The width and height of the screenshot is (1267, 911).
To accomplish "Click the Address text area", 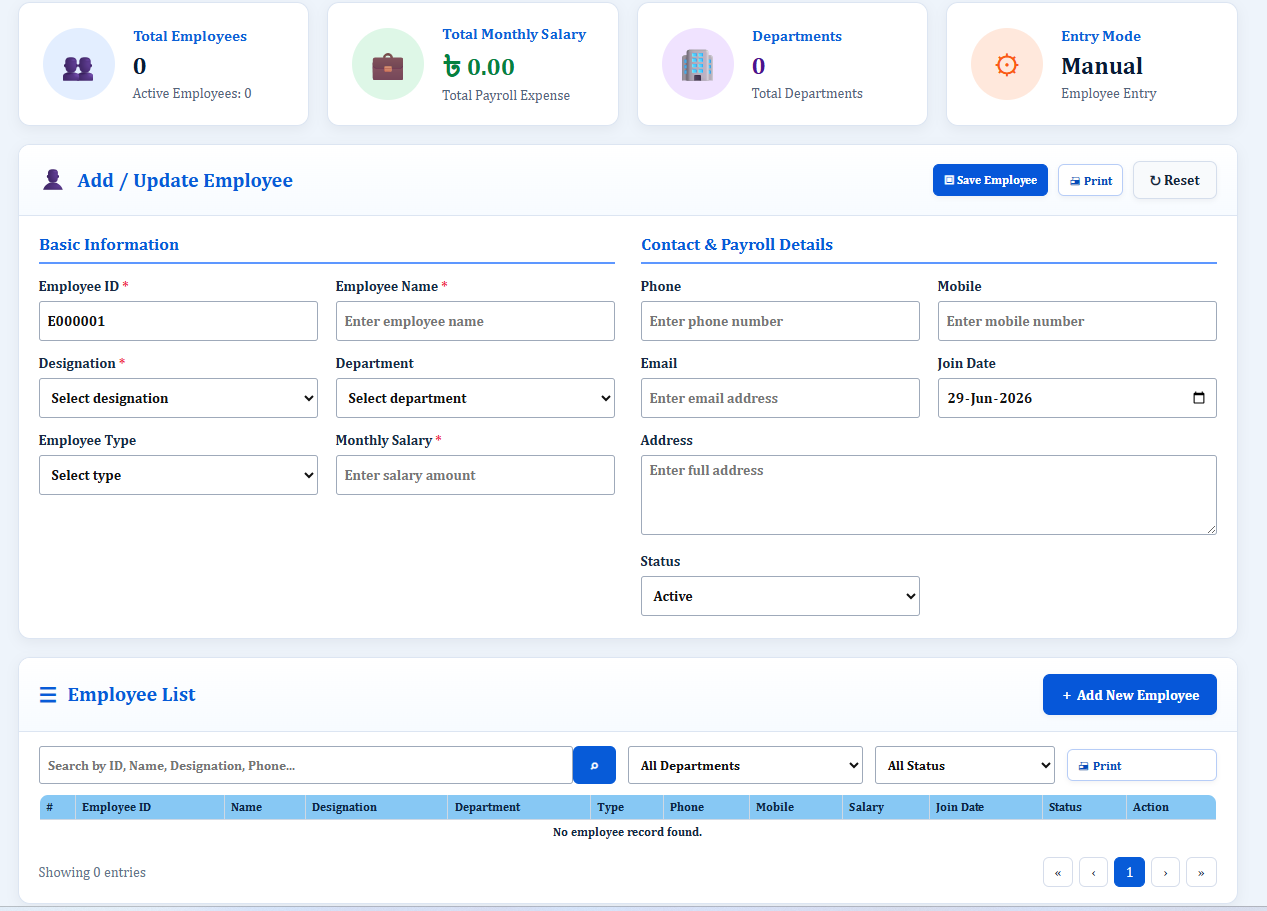I will tap(929, 495).
